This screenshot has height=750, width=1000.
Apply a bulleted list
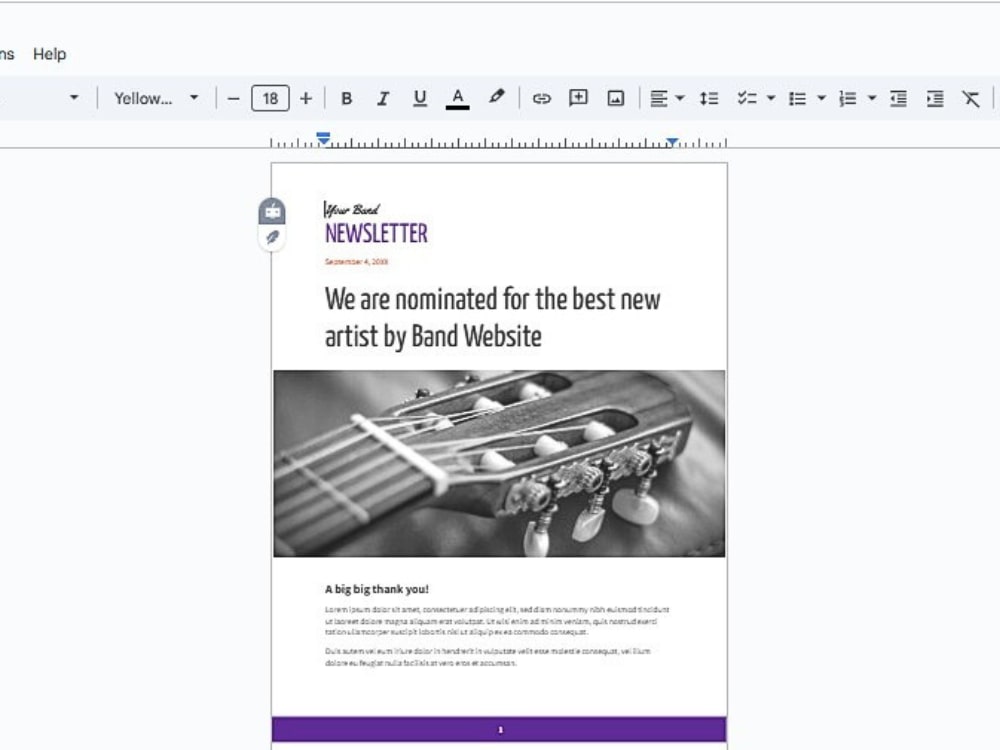tap(797, 99)
